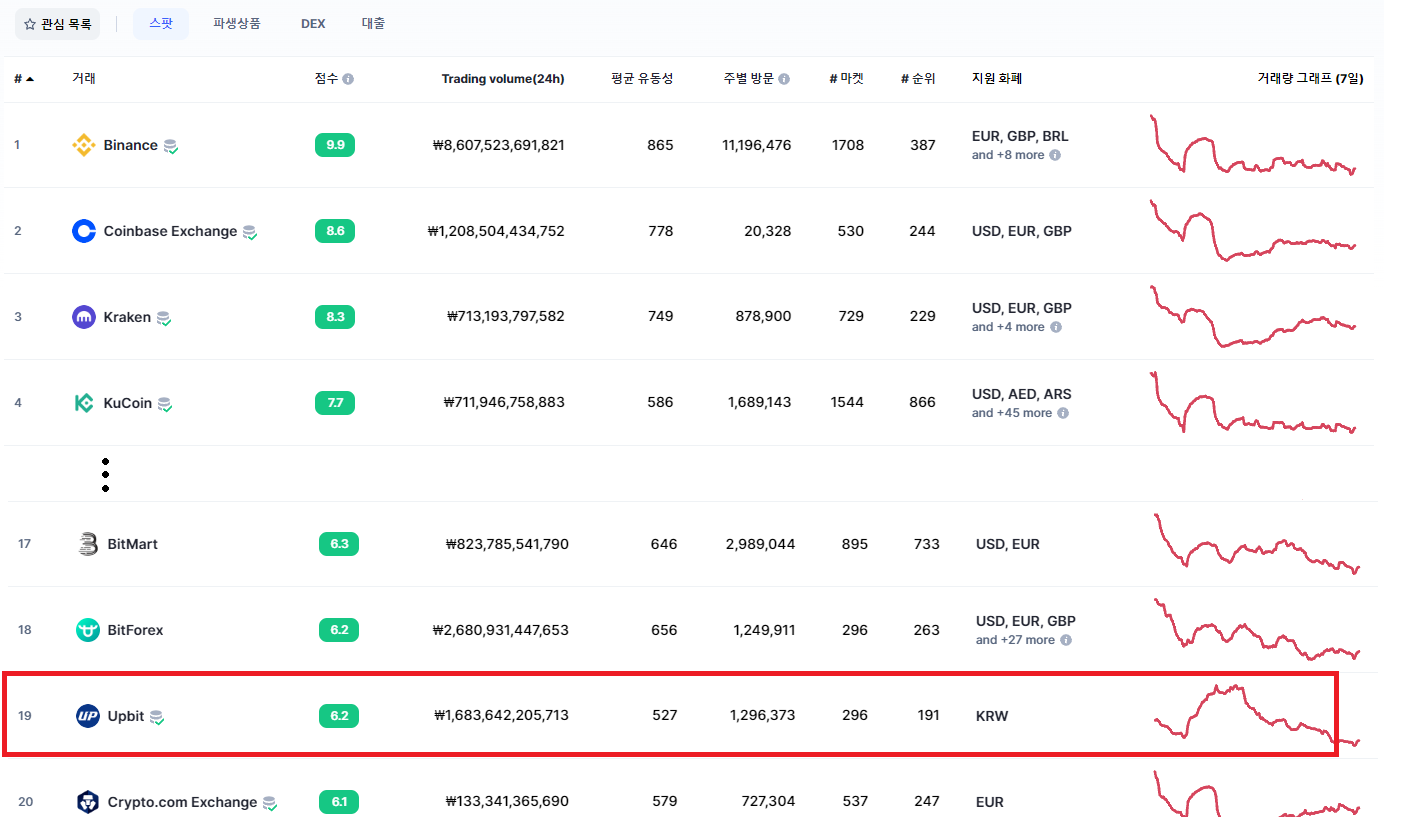Sort by the # column arrow
Viewport: 1423px width, 817px height.
coord(30,79)
